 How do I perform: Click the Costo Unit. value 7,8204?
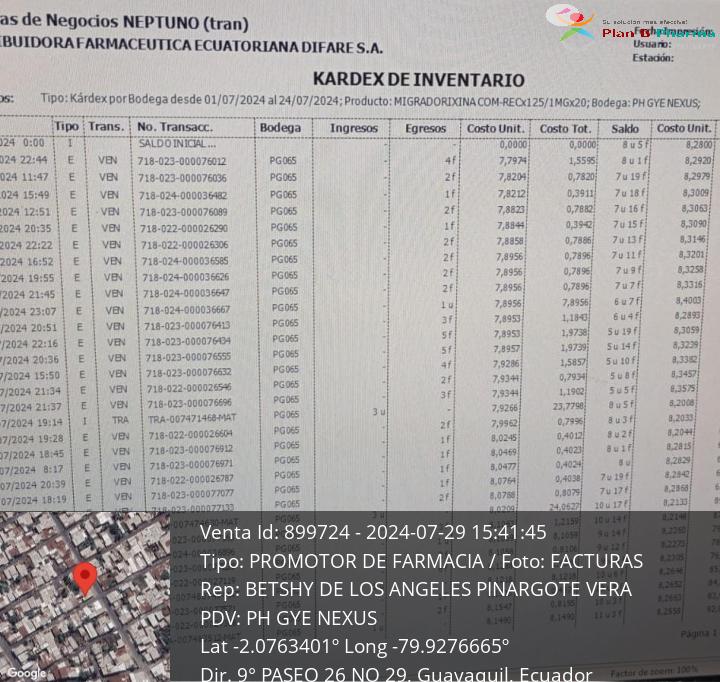pos(511,178)
